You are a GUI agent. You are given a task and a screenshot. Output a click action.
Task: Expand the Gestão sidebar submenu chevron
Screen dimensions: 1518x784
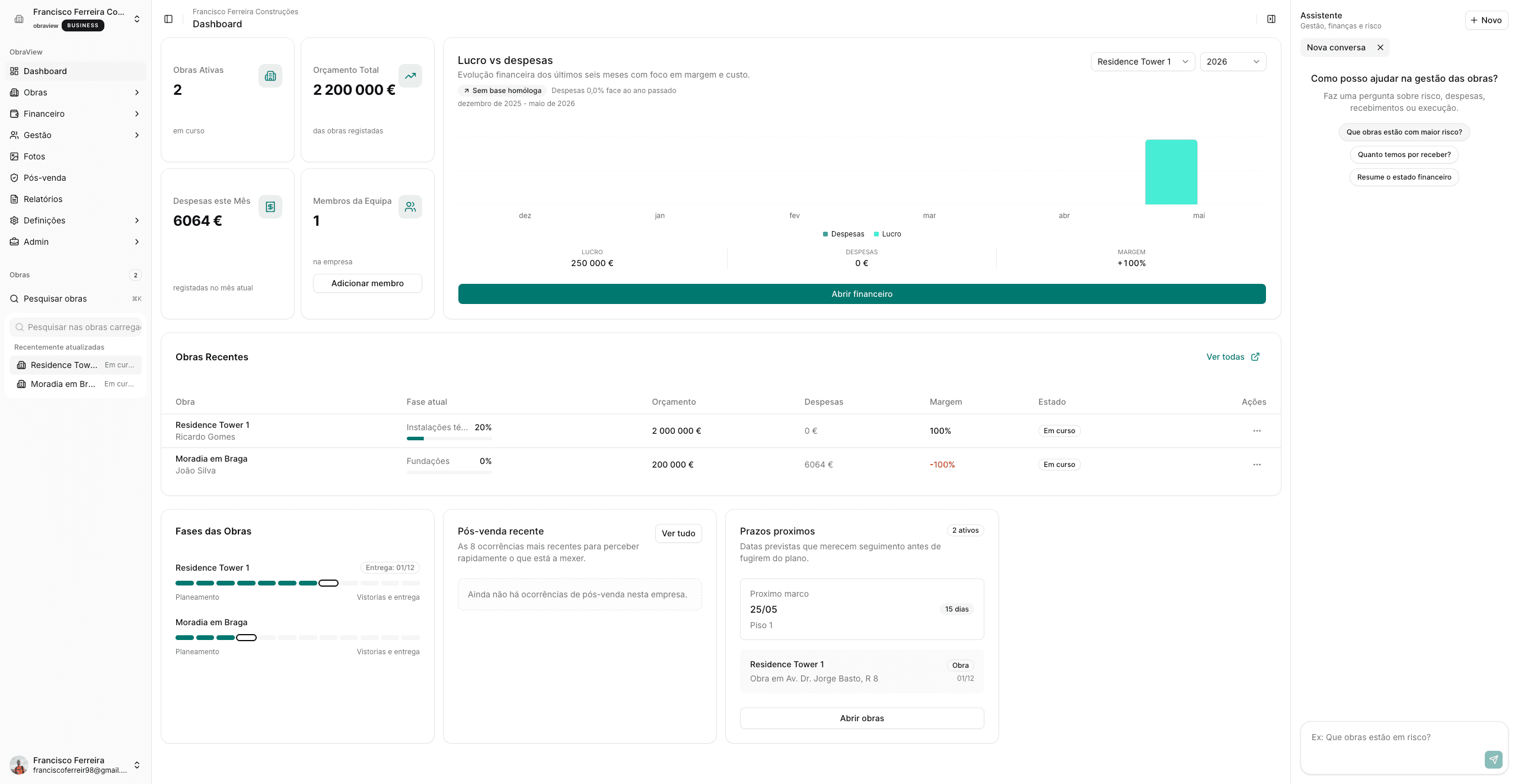(137, 135)
